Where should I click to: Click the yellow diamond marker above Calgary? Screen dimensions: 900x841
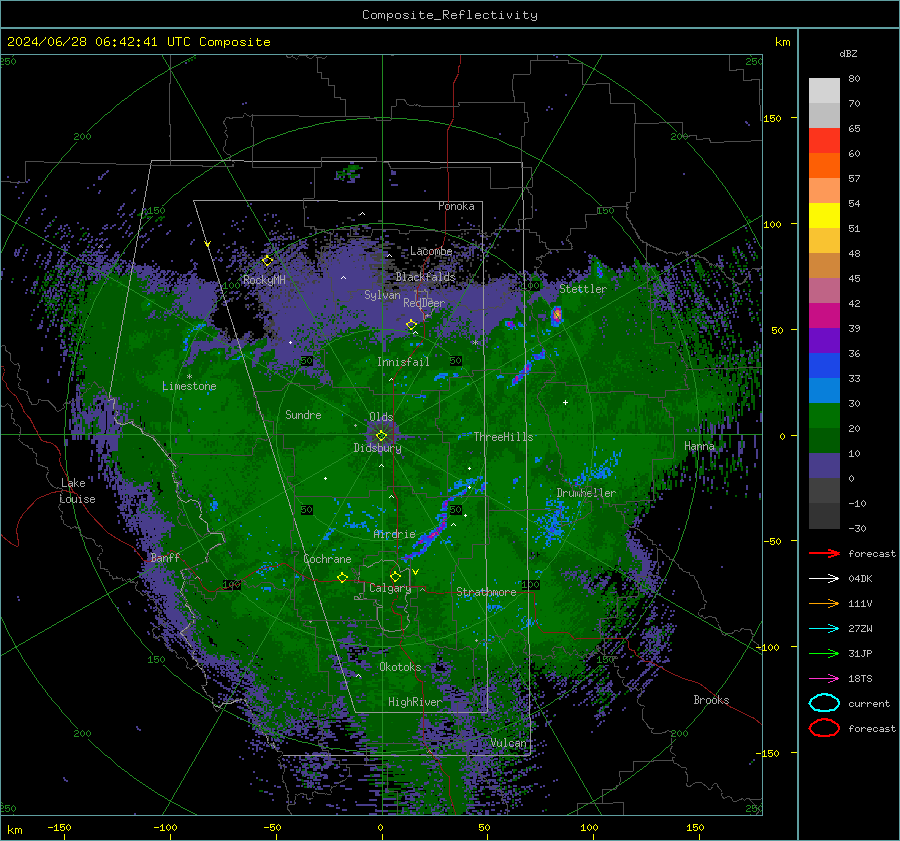pyautogui.click(x=395, y=576)
